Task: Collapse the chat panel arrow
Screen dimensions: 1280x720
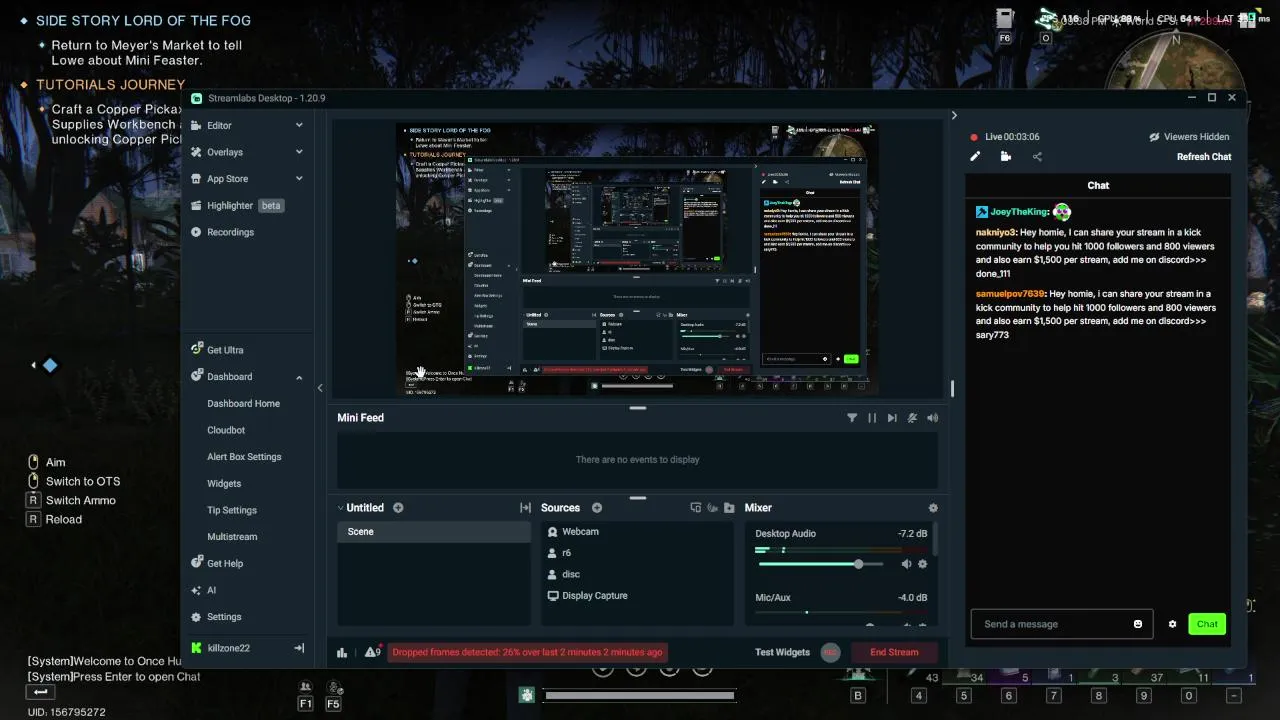Action: (x=954, y=116)
